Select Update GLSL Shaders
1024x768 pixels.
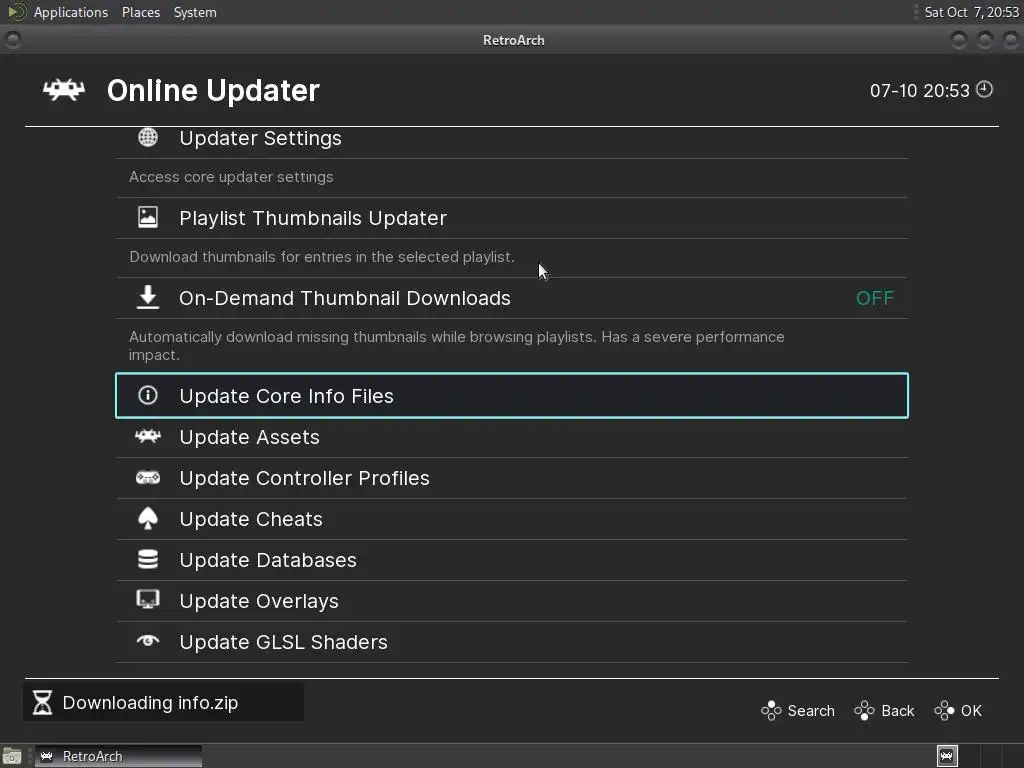point(512,642)
